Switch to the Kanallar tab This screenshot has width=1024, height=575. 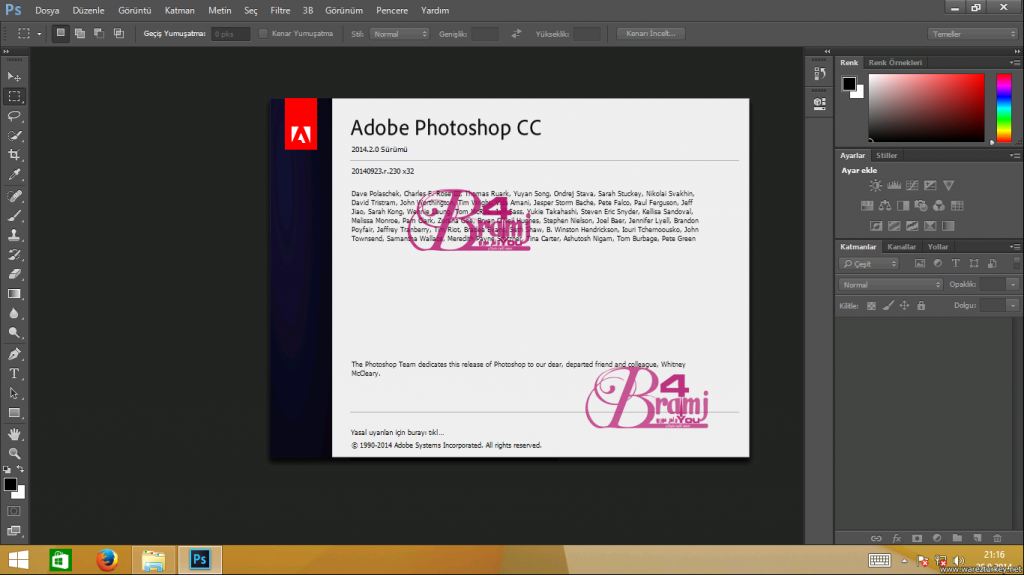[x=902, y=246]
